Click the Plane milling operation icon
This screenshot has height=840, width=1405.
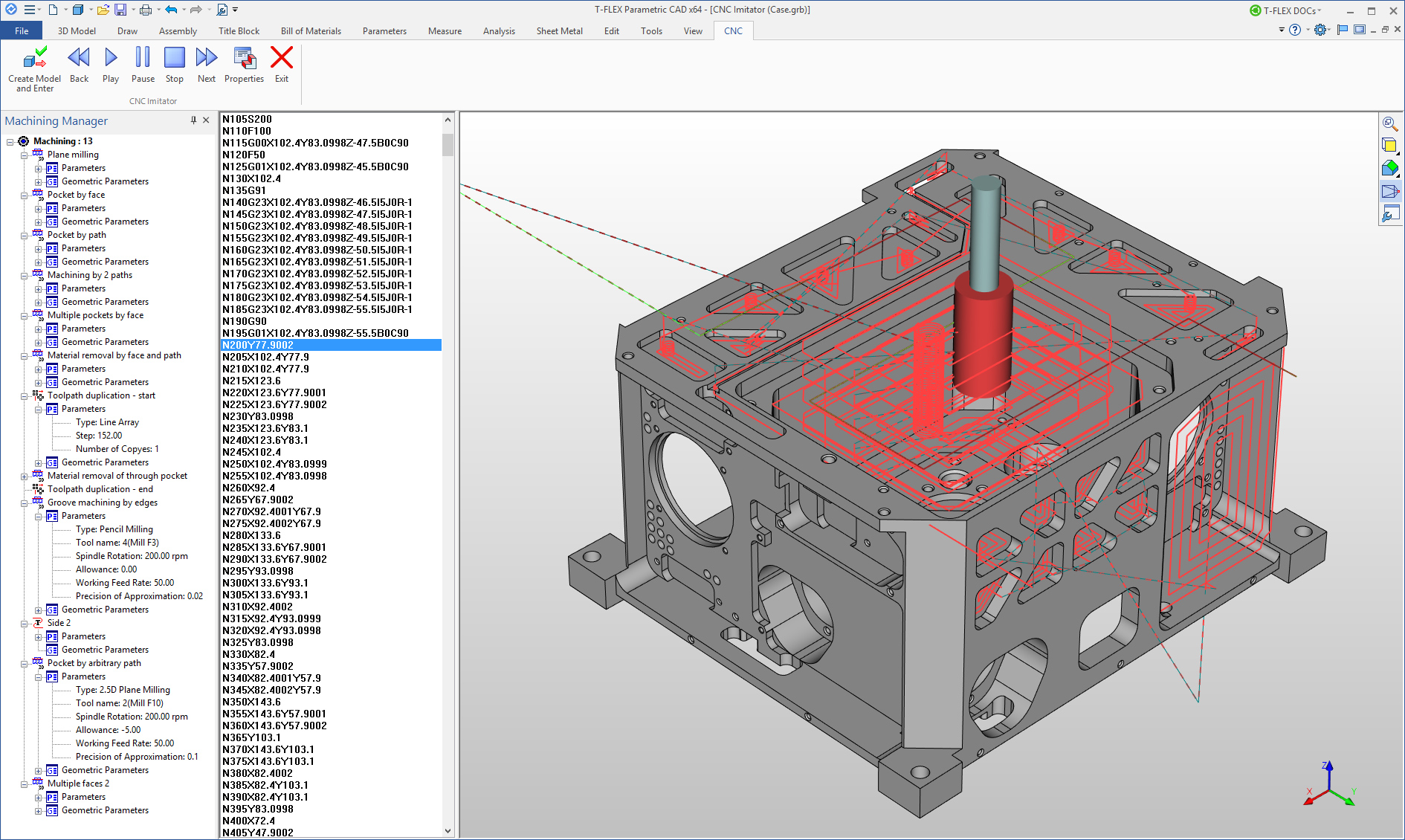pyautogui.click(x=38, y=155)
